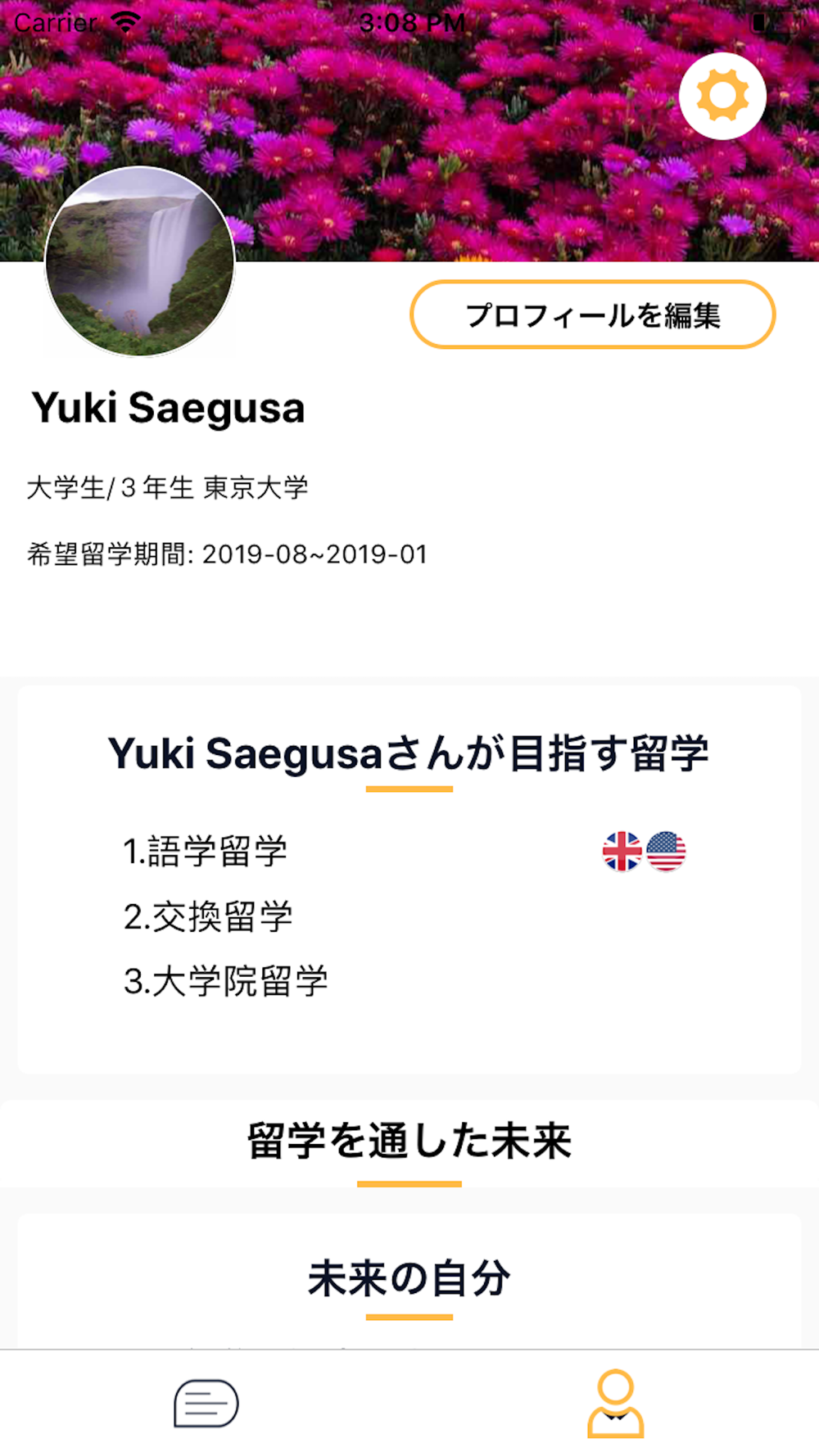
Task: Tap the Wi-Fi status icon
Action: (125, 22)
